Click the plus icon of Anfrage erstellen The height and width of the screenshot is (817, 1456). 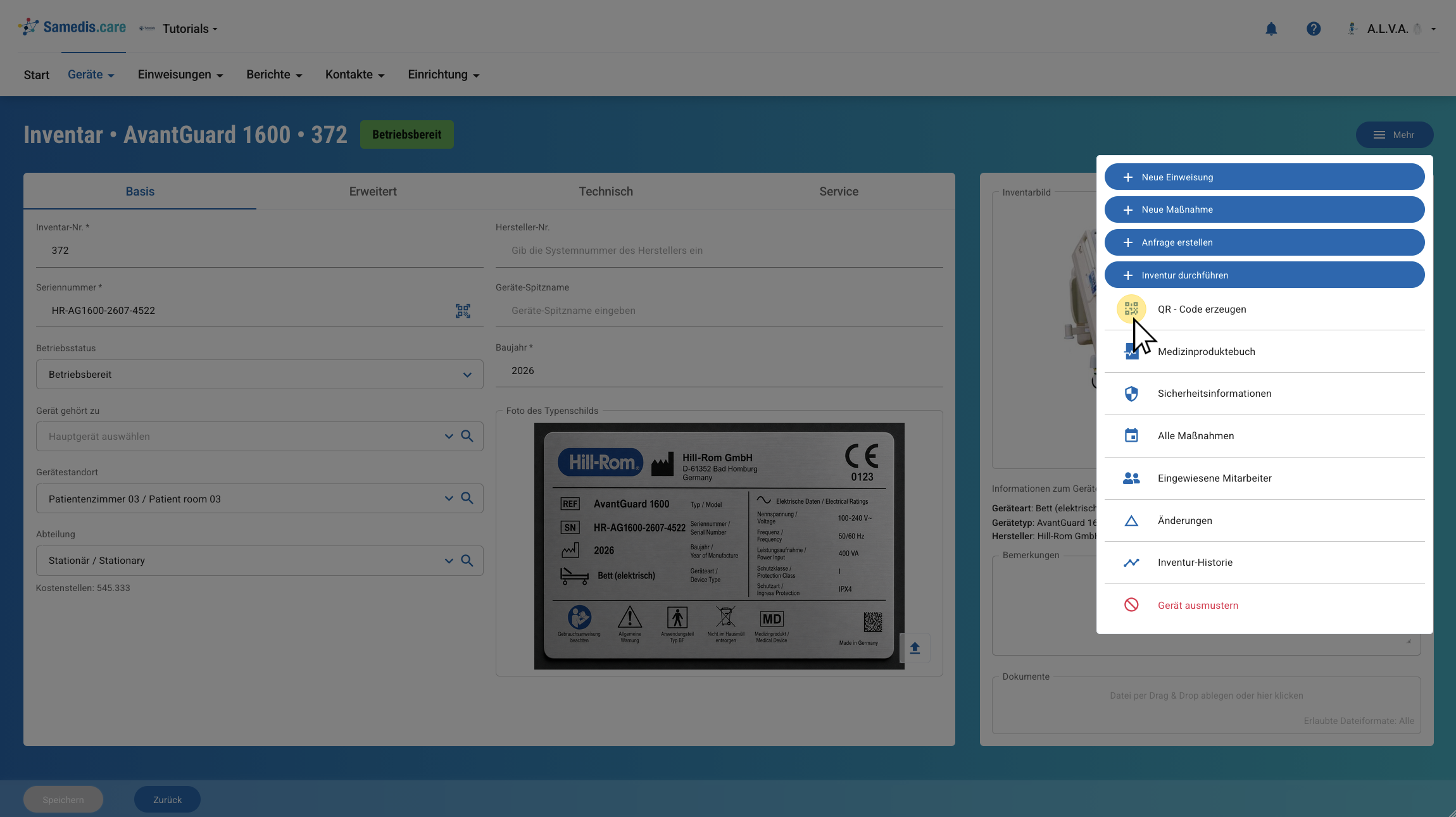click(1127, 242)
